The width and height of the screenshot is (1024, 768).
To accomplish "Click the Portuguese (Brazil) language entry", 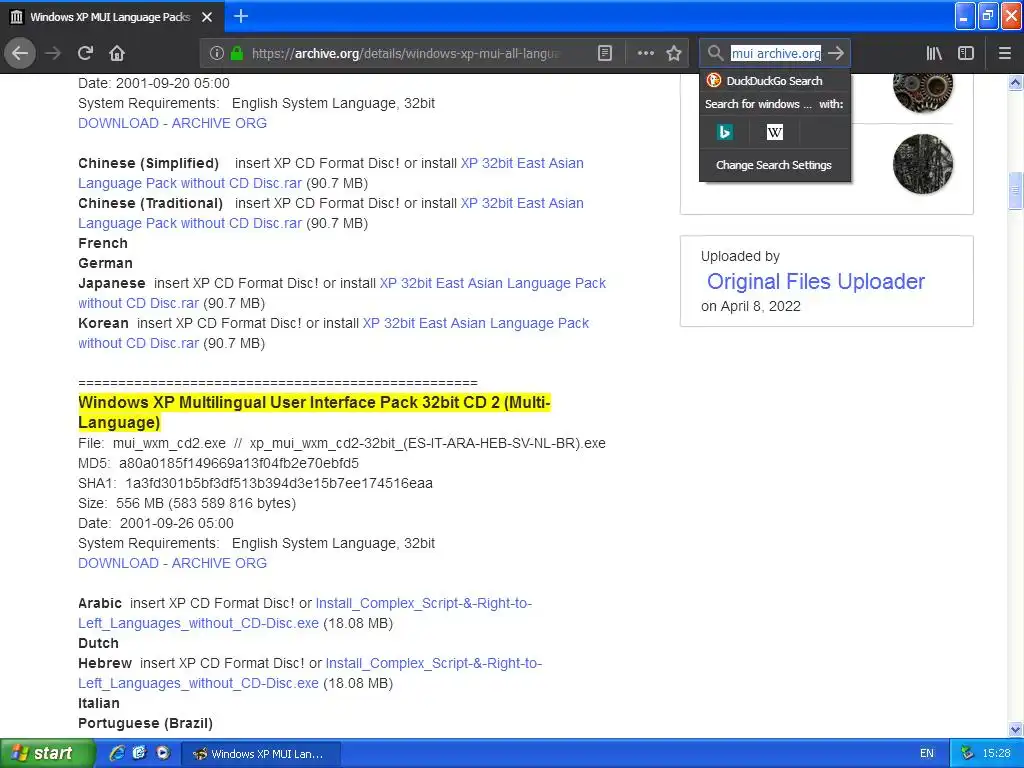I will point(146,724).
